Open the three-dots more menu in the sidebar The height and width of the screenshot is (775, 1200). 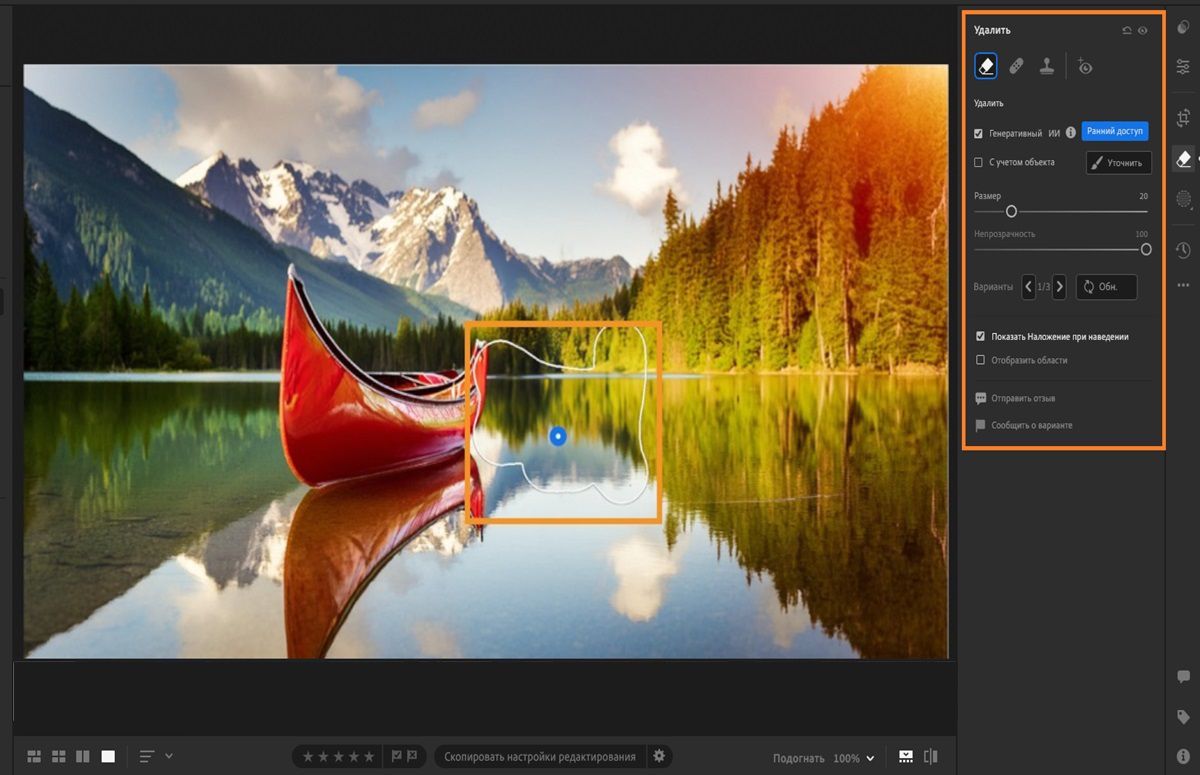1184,286
